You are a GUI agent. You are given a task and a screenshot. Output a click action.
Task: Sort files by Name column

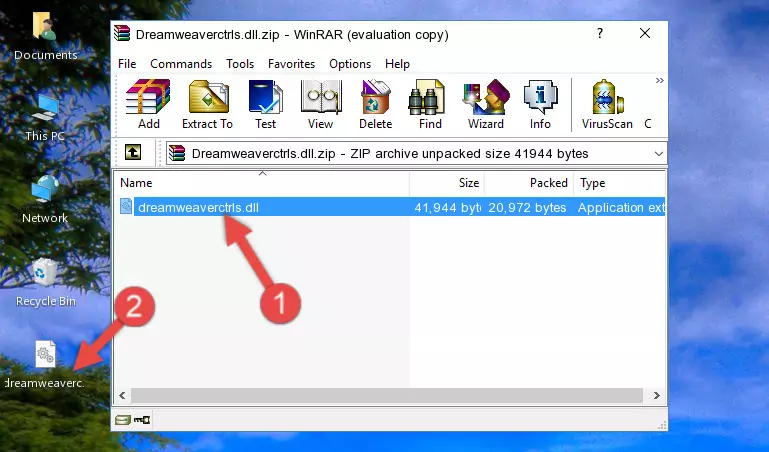click(x=262, y=183)
